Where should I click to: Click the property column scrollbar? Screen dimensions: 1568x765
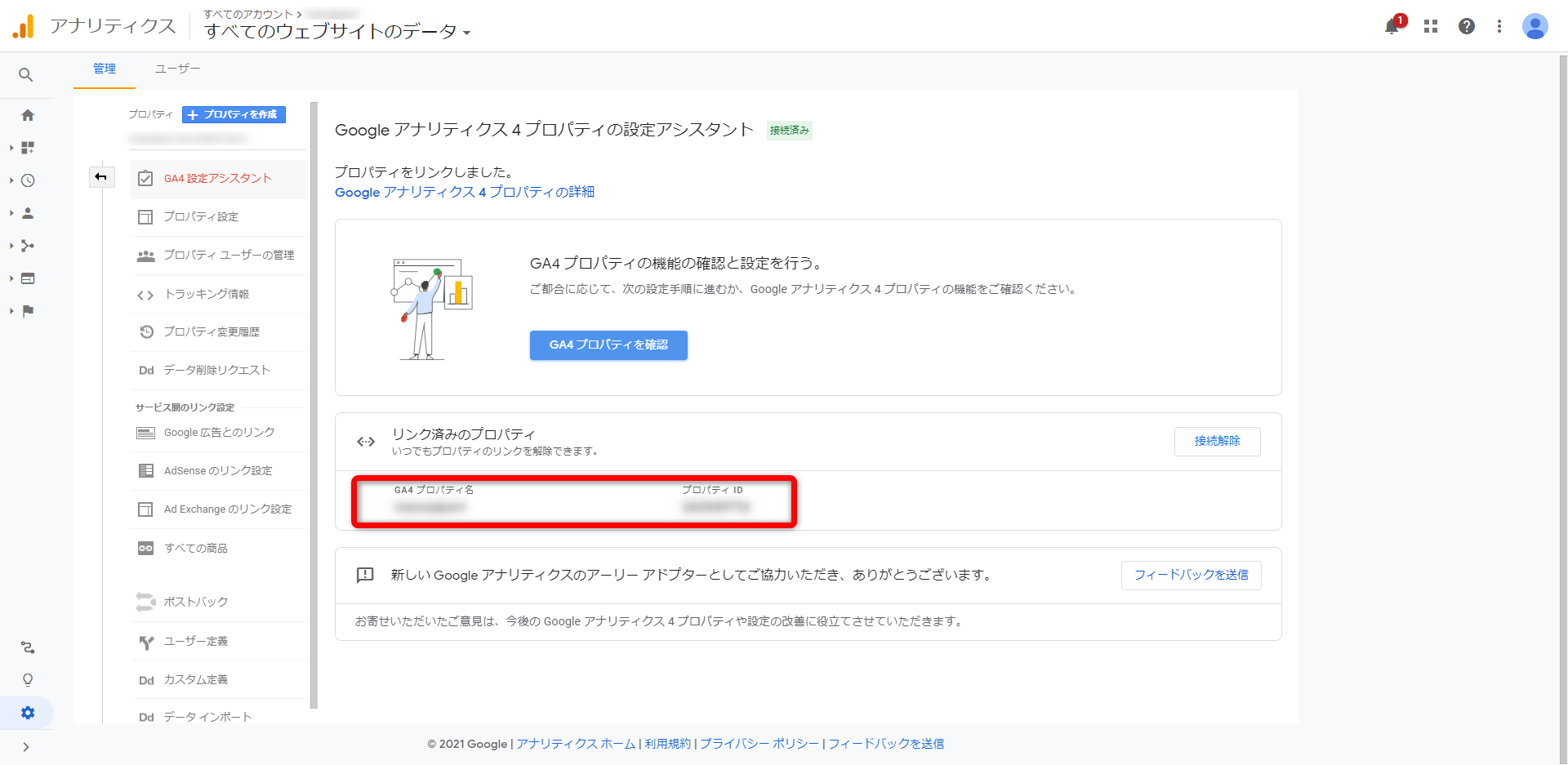click(x=314, y=405)
